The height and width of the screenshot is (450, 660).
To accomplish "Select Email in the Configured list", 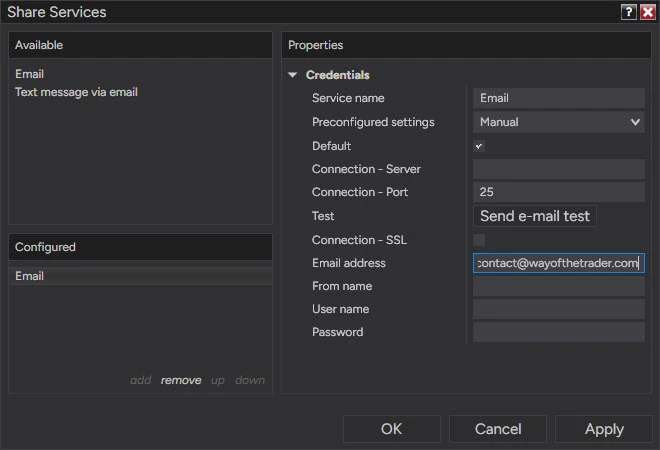I will [x=140, y=276].
